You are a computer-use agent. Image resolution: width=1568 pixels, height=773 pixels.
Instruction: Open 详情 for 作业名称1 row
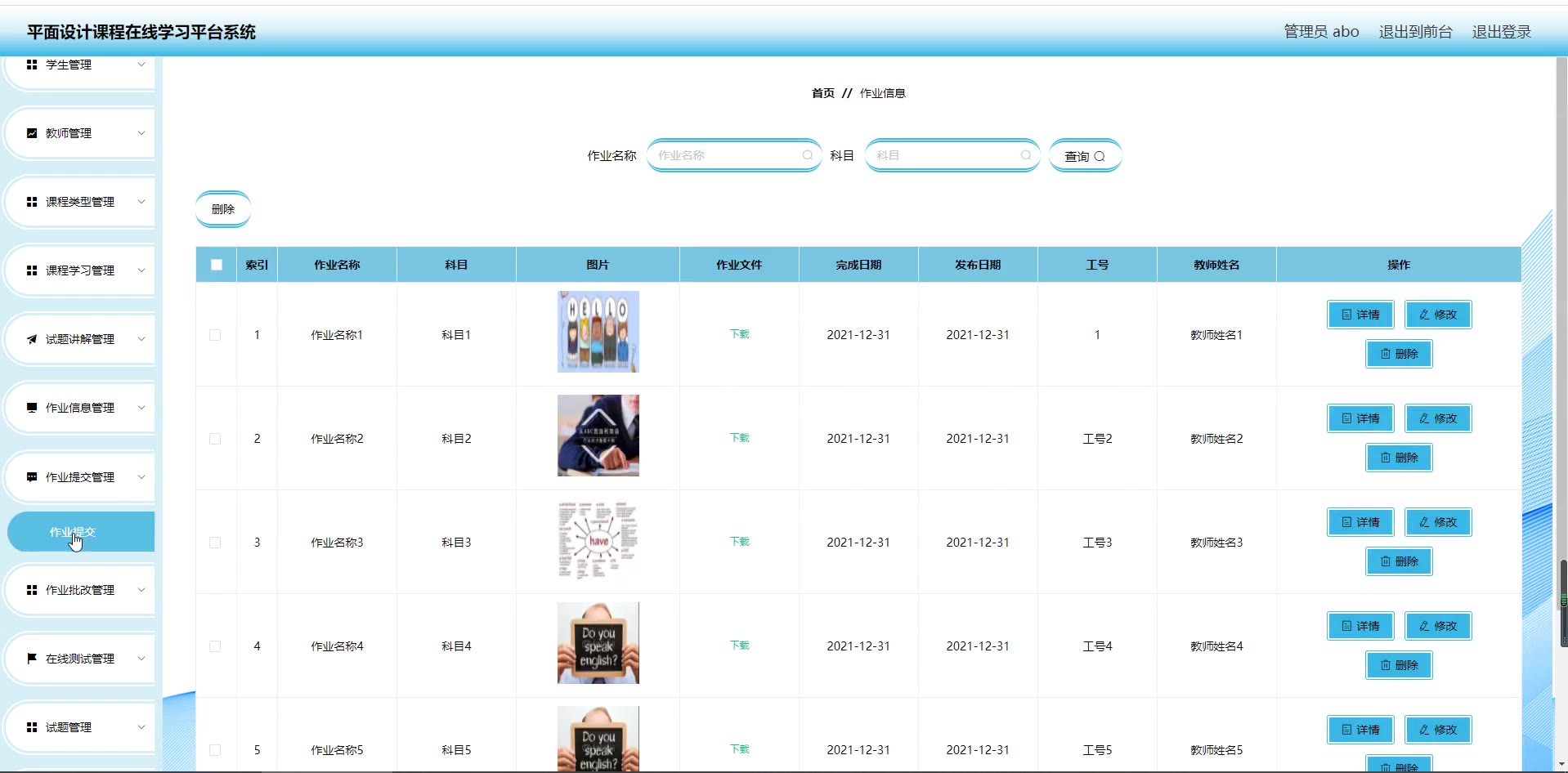point(1360,315)
